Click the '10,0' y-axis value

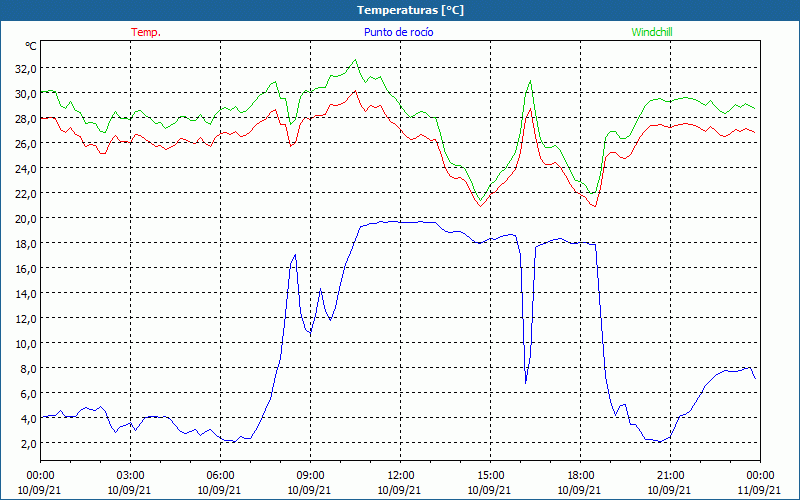(26, 343)
